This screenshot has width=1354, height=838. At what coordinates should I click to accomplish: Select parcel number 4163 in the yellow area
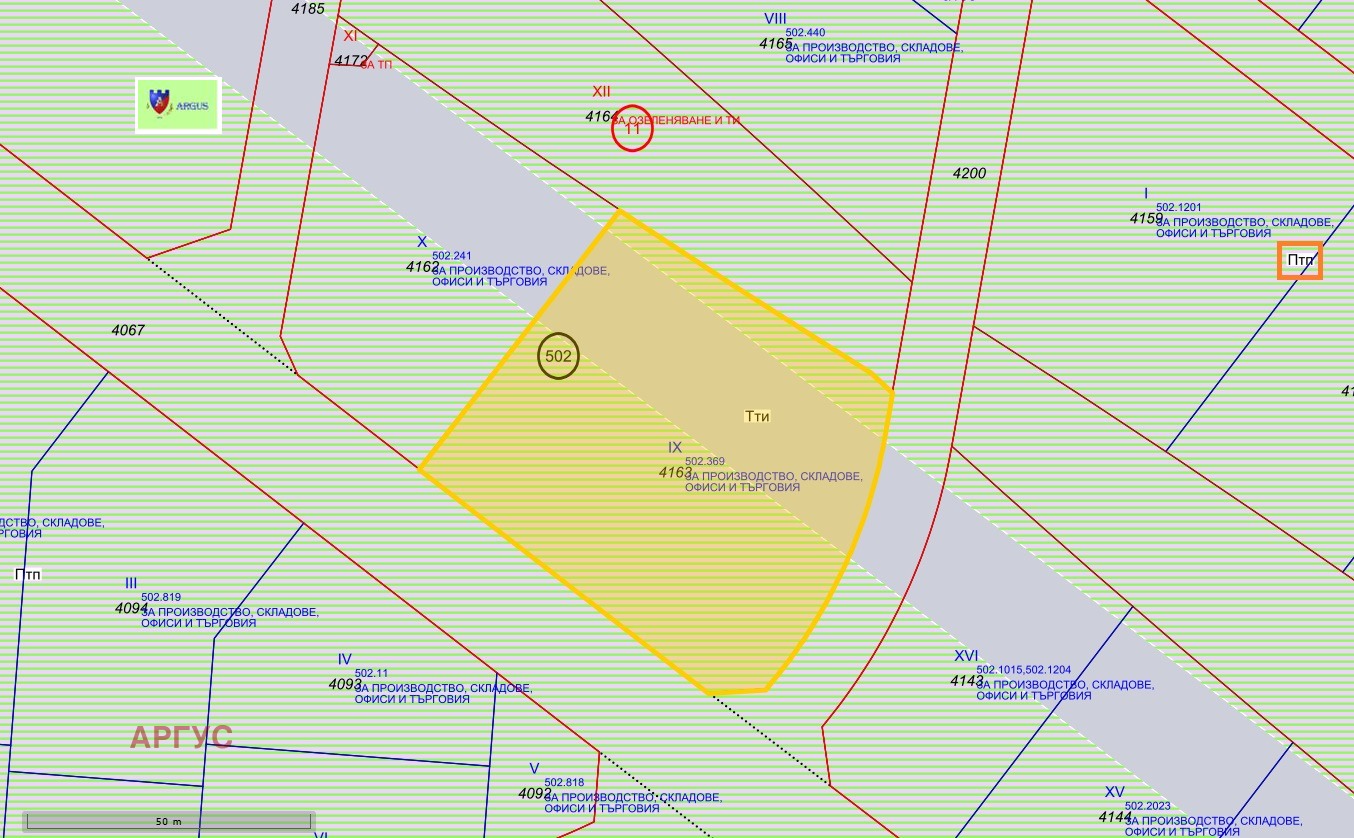point(675,472)
